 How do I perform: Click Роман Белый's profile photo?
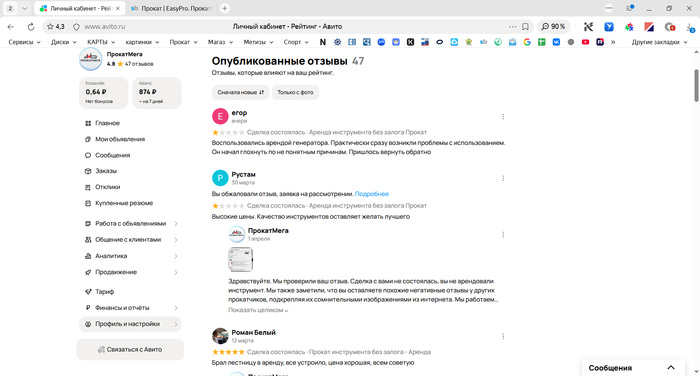pyautogui.click(x=220, y=336)
